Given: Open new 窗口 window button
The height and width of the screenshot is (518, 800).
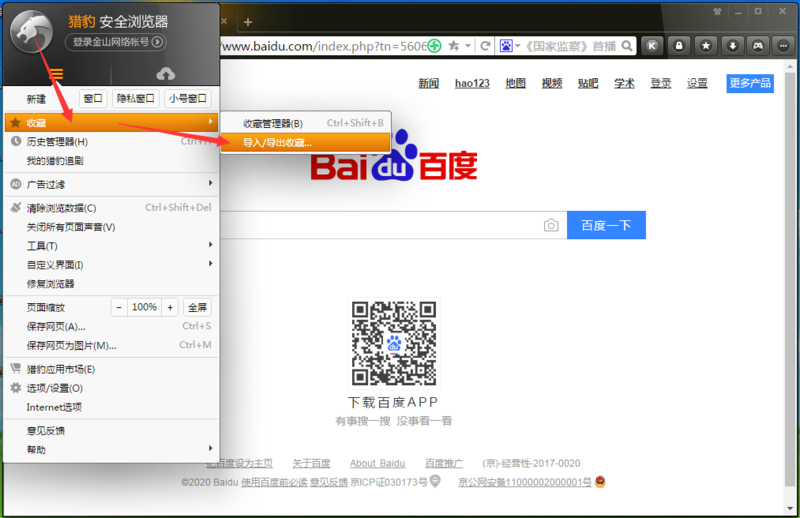Looking at the screenshot, I should click(93, 98).
